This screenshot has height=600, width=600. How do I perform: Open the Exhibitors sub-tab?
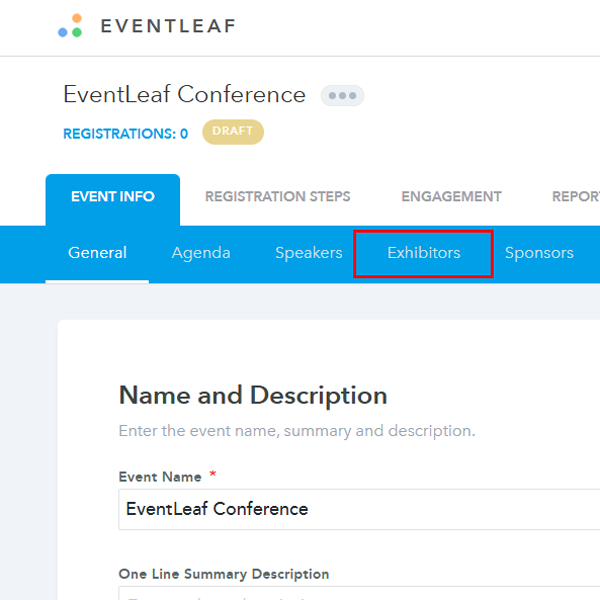click(x=424, y=253)
